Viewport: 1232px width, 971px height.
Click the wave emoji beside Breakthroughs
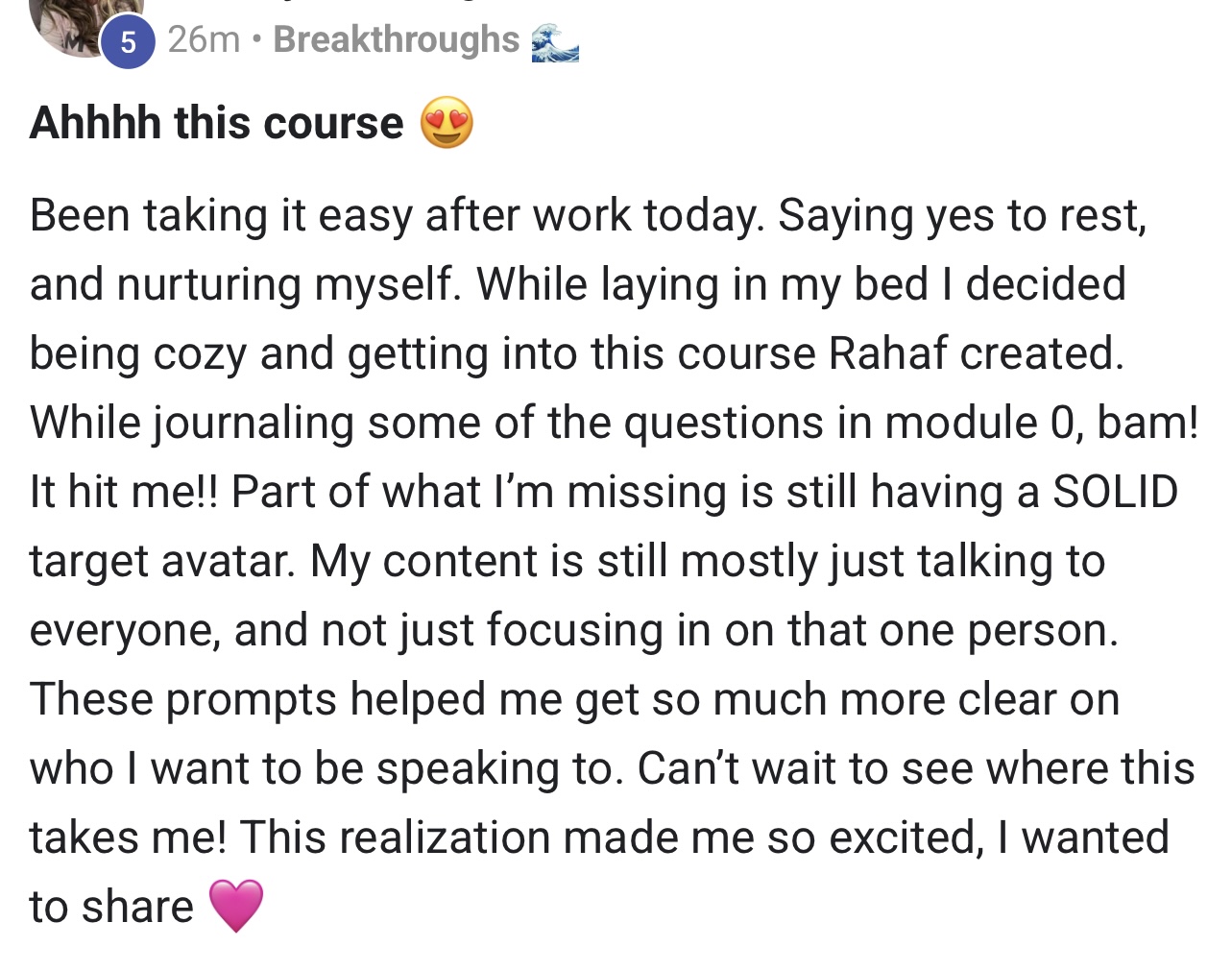coord(556,42)
